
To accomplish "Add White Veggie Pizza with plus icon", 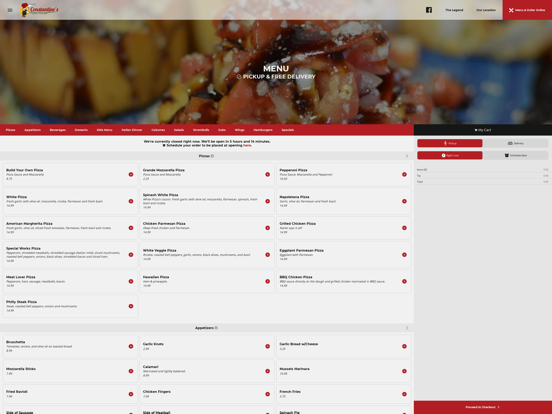I will pos(268,255).
